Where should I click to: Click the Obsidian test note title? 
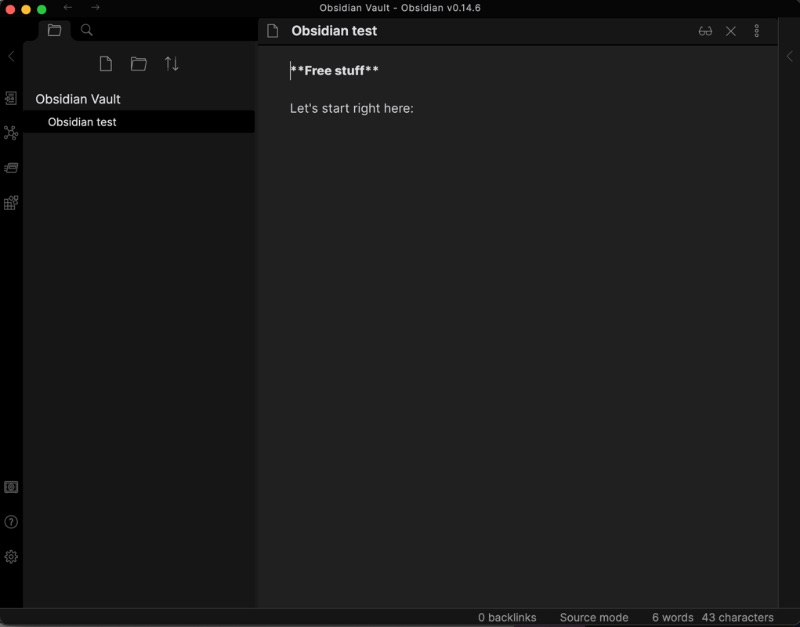[334, 31]
